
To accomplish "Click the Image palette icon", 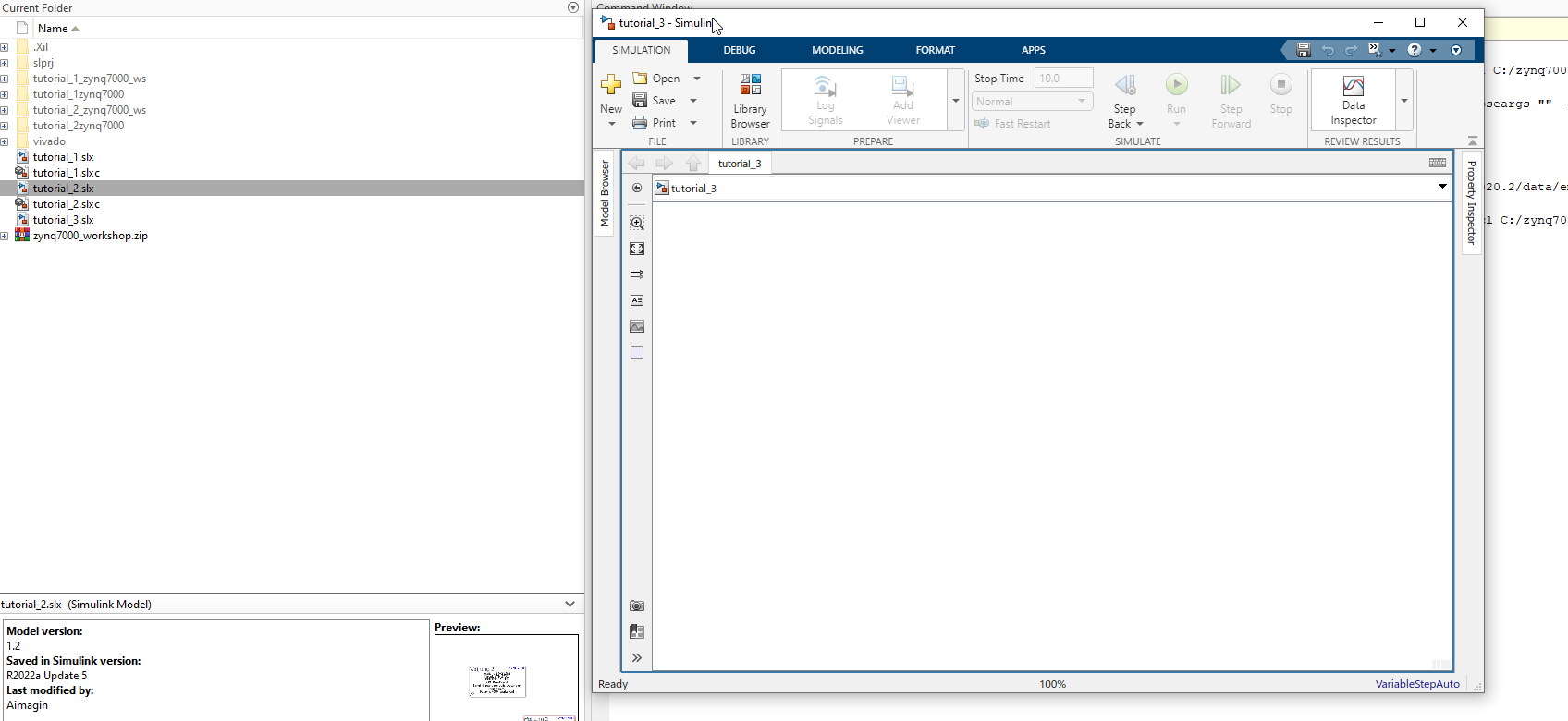I will pos(637,326).
